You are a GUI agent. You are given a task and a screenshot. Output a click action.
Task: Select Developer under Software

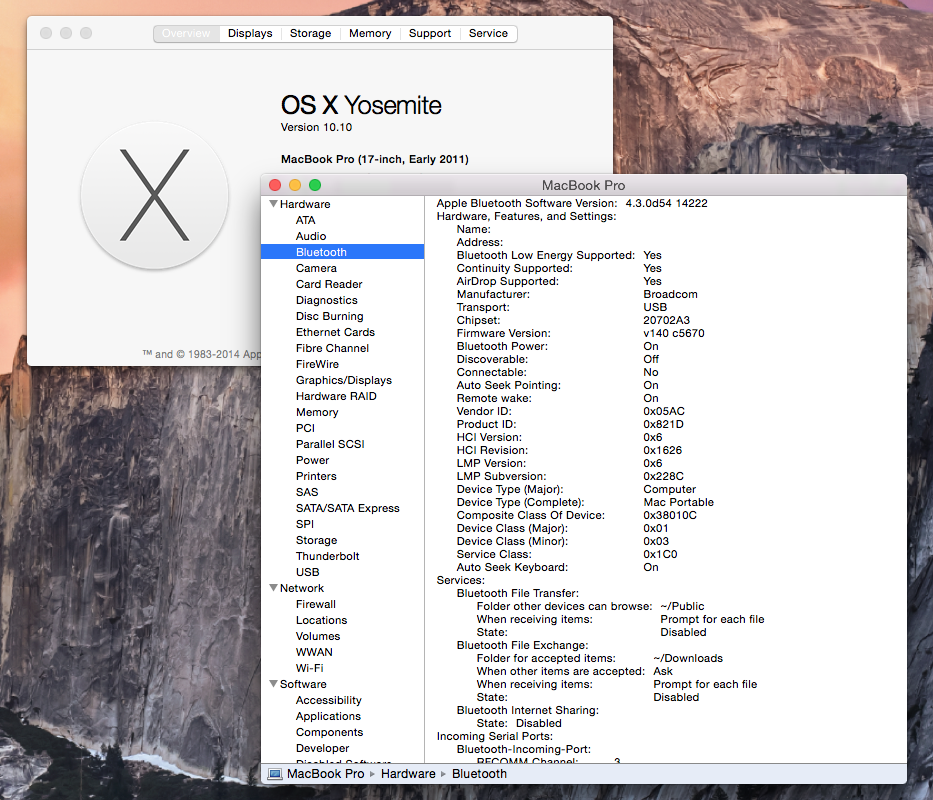323,748
